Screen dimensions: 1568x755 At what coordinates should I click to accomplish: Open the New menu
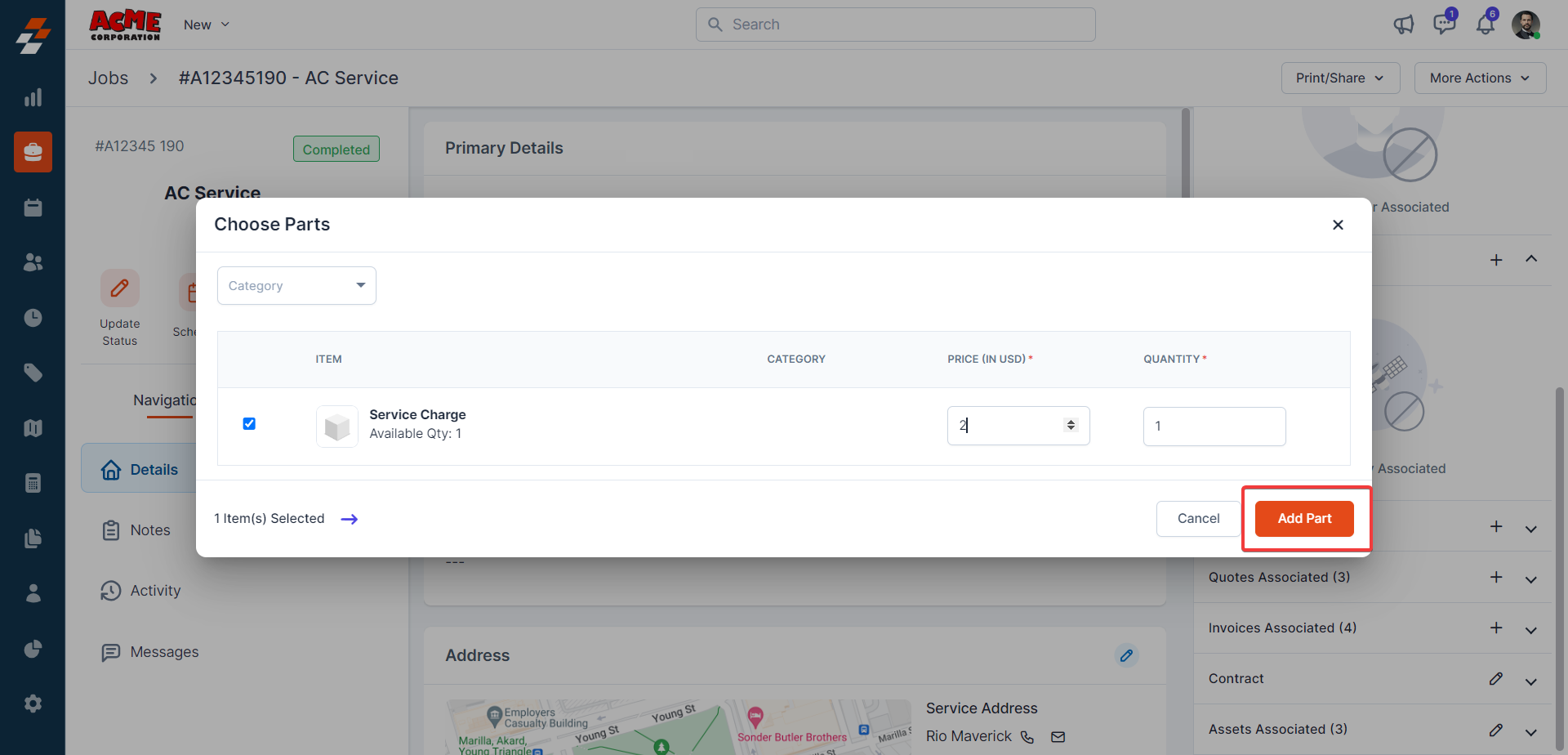(207, 25)
